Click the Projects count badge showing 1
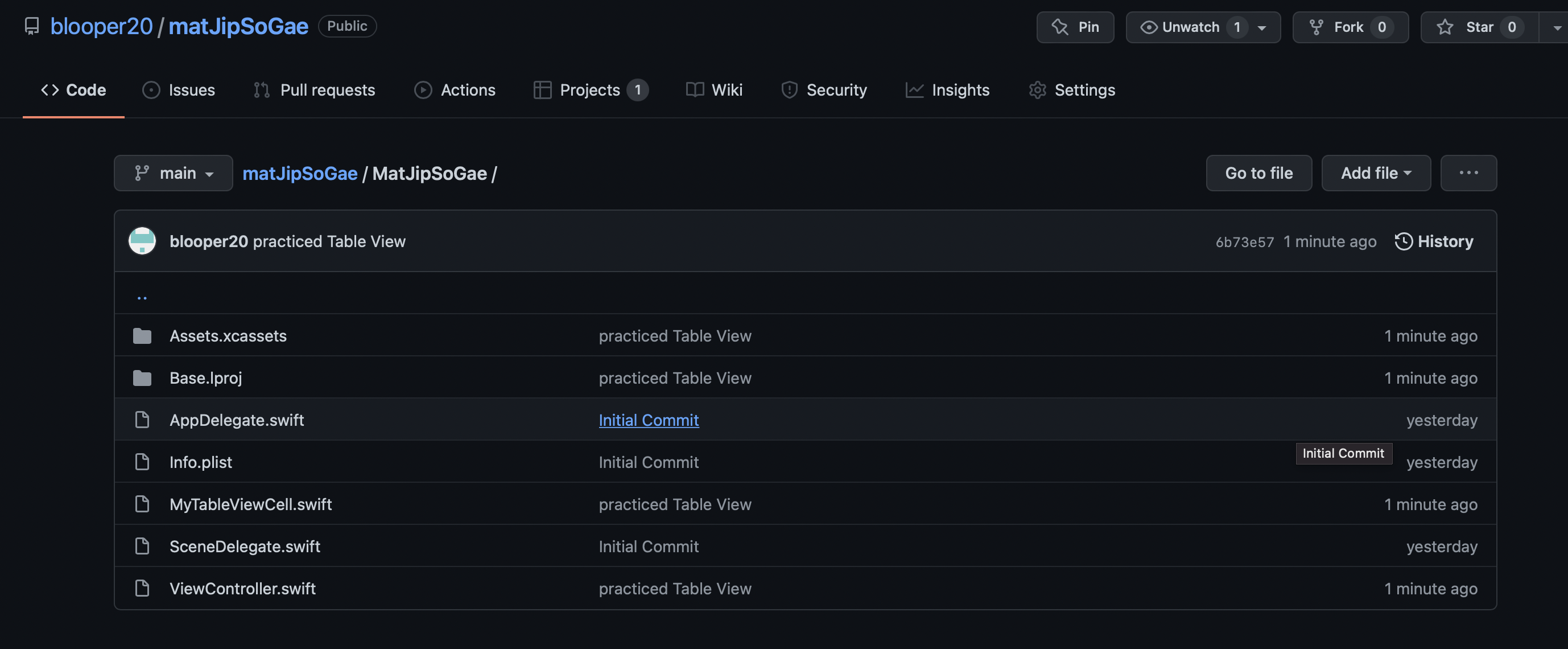The width and height of the screenshot is (1568, 649). 637,90
